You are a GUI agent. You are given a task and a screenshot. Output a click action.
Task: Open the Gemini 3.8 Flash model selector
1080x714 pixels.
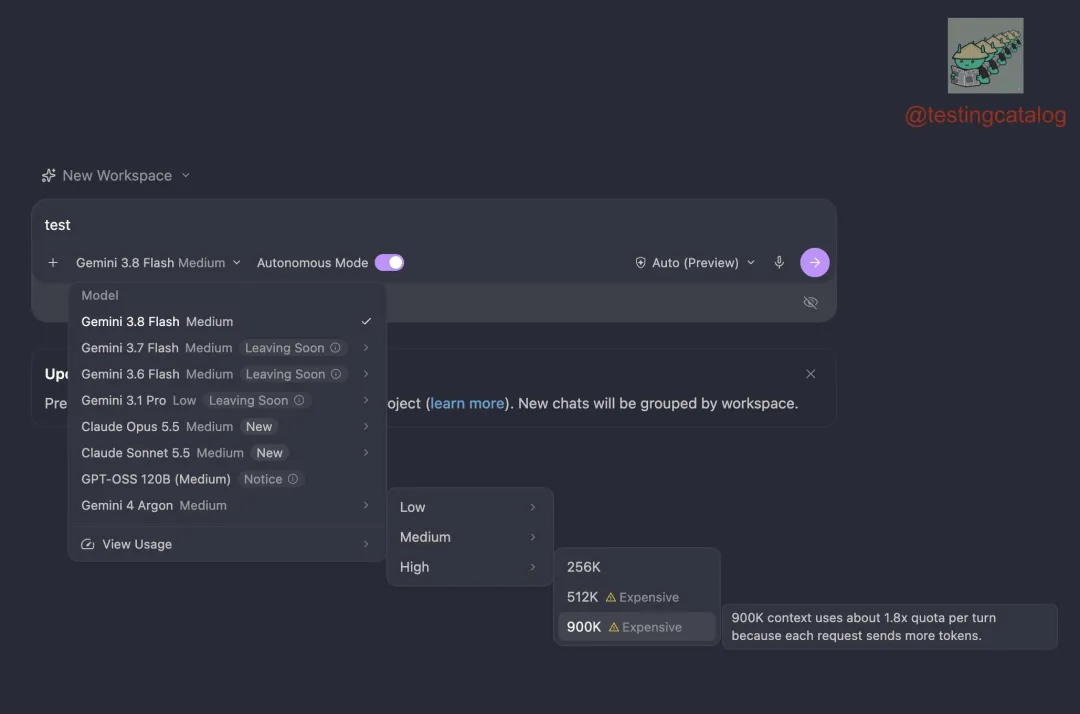158,262
